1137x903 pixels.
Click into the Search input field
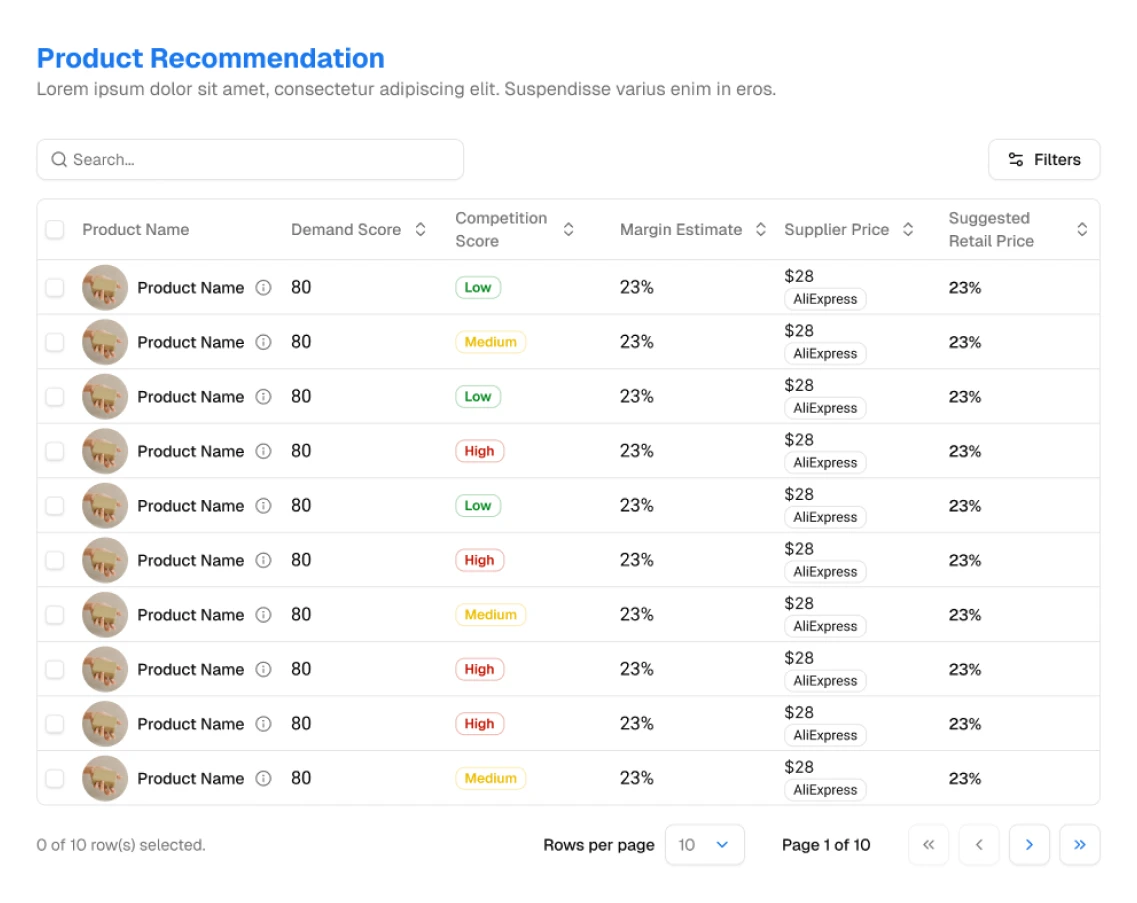point(250,160)
